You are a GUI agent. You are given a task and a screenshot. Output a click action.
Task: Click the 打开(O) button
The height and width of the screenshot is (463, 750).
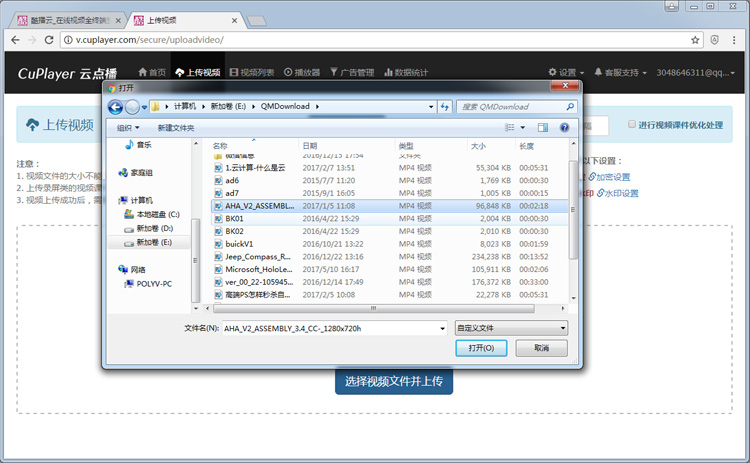pyautogui.click(x=481, y=348)
